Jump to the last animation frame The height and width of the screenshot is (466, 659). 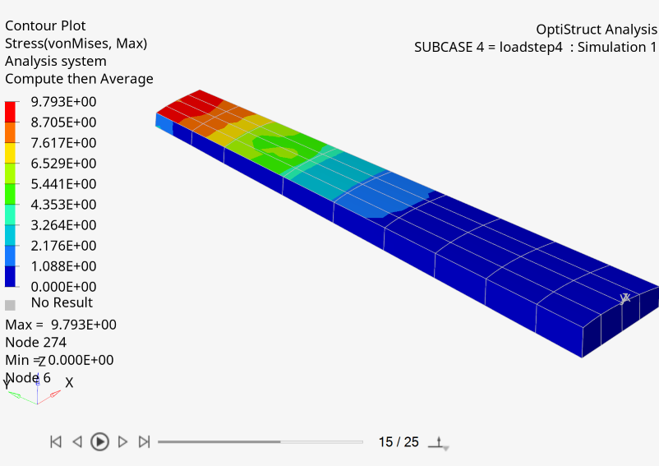pos(144,442)
